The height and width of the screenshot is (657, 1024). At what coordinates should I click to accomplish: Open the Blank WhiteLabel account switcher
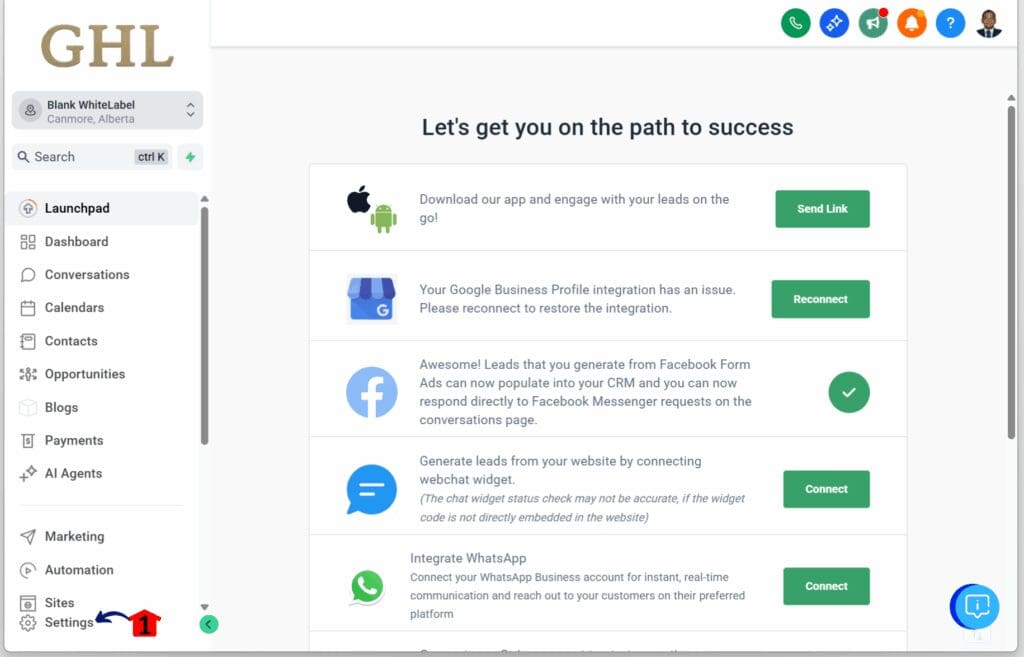coord(107,111)
